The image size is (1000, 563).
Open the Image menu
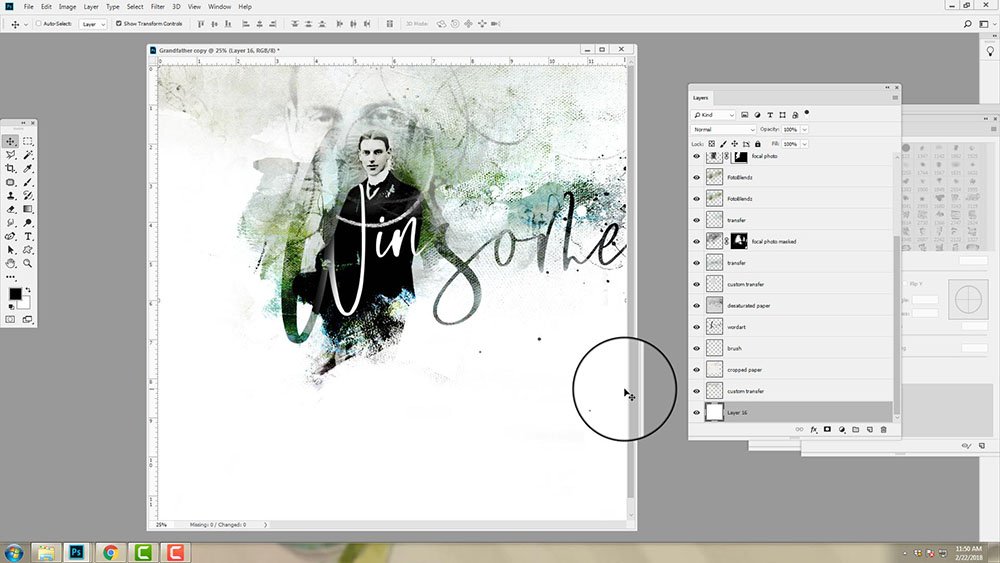pos(68,6)
